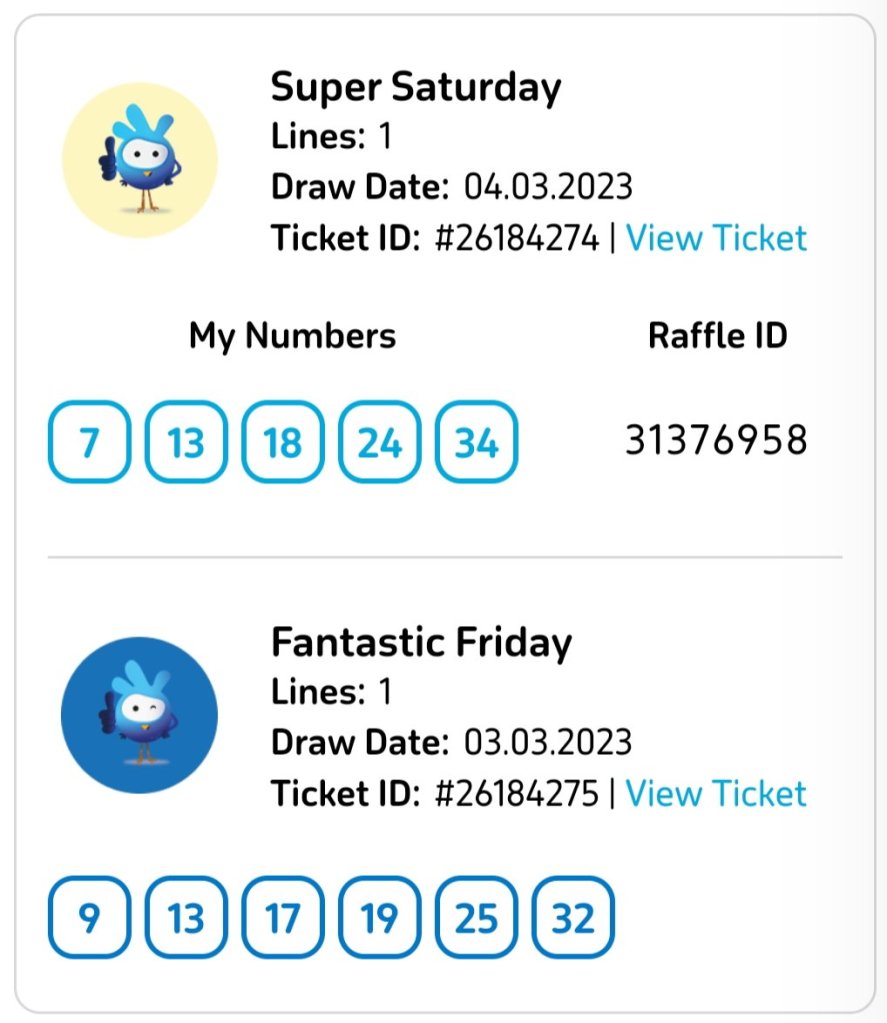Select number 7 ball in Super Saturday

click(89, 441)
